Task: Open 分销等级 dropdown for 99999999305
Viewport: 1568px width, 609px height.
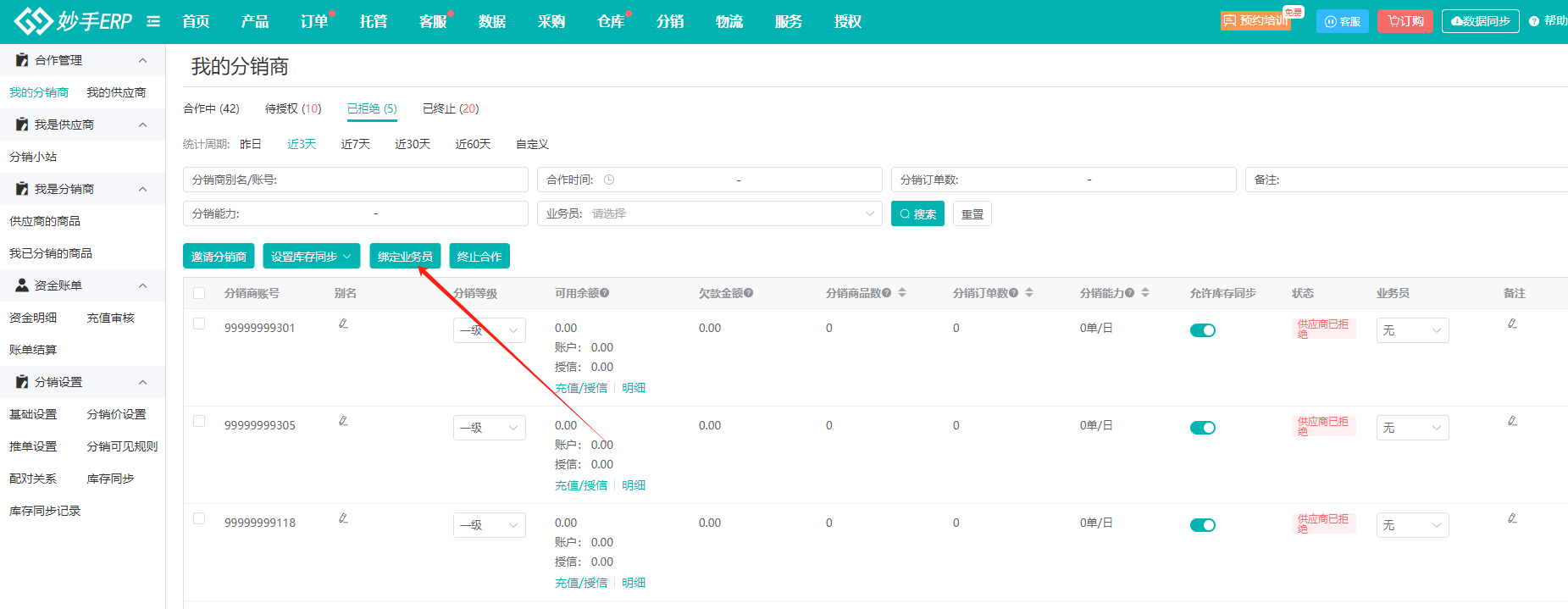Action: pyautogui.click(x=490, y=428)
